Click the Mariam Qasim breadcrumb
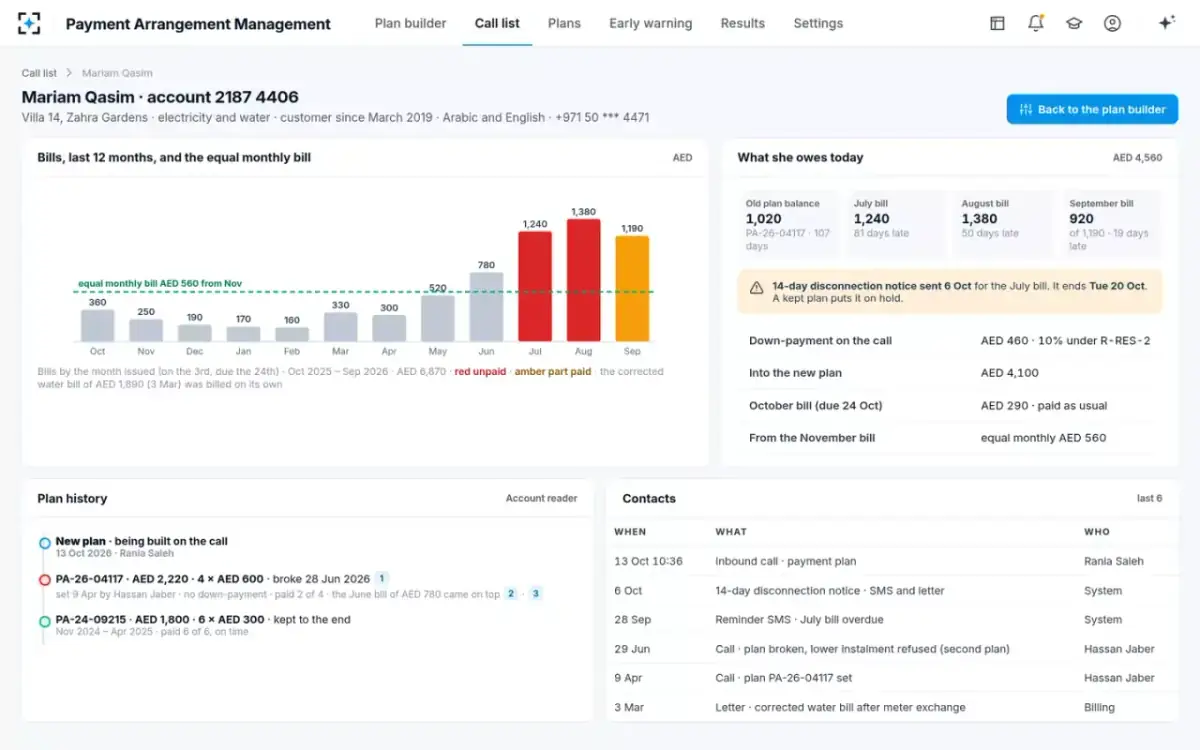Viewport: 1200px width, 750px height. click(117, 73)
